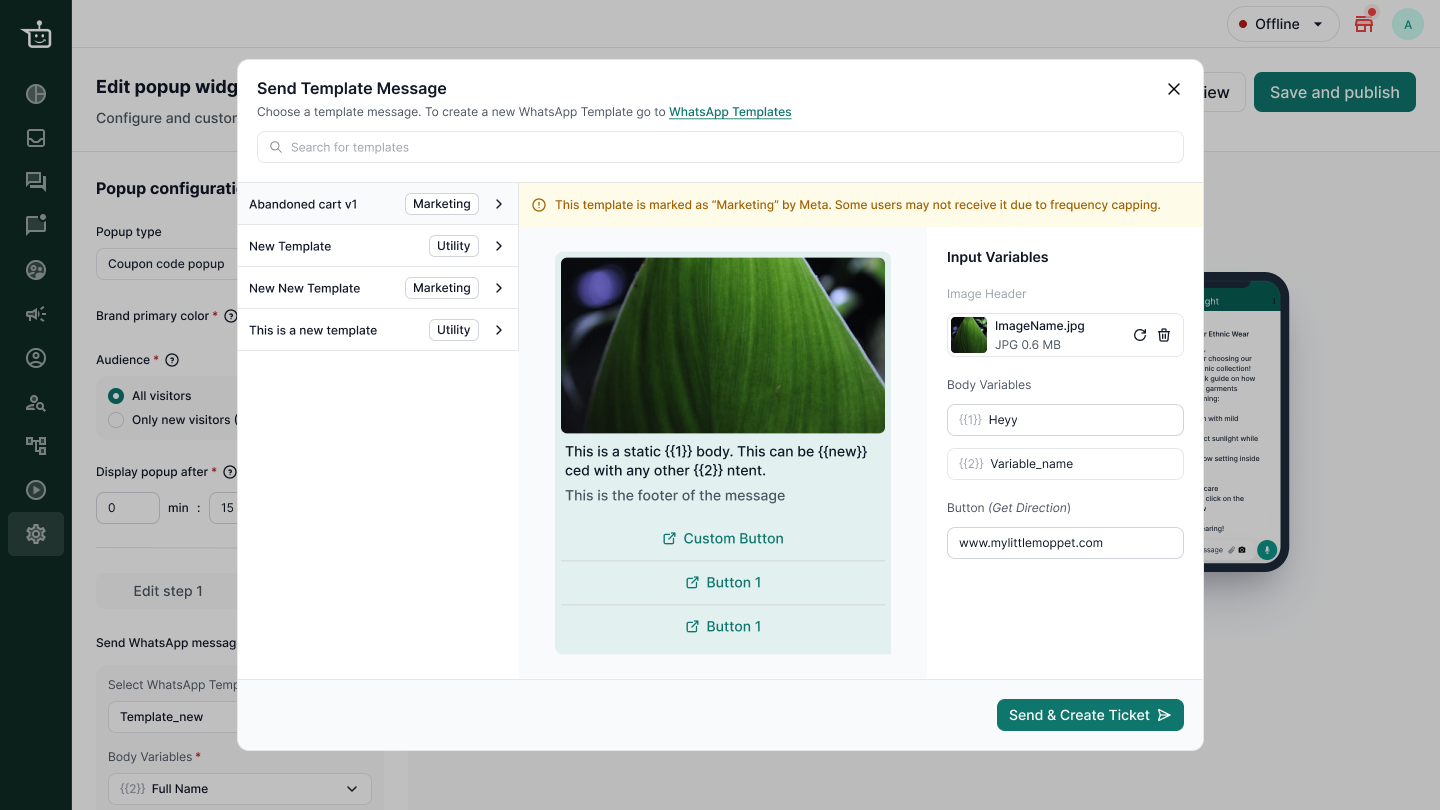Open the megaphone campaigns icon in sidebar
The image size is (1440, 810).
(36, 314)
